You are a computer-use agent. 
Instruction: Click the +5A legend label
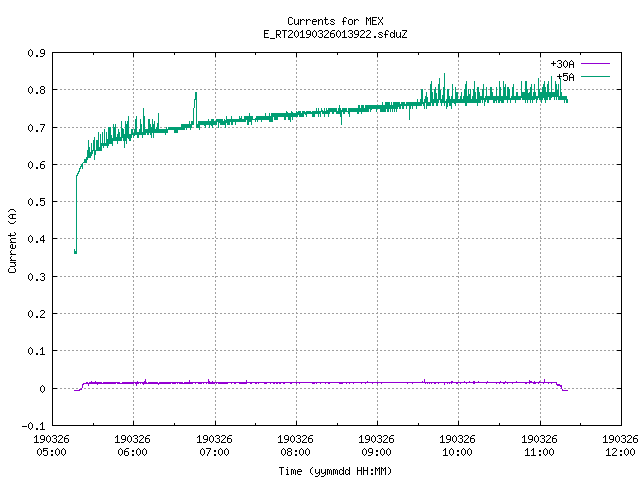tap(565, 77)
